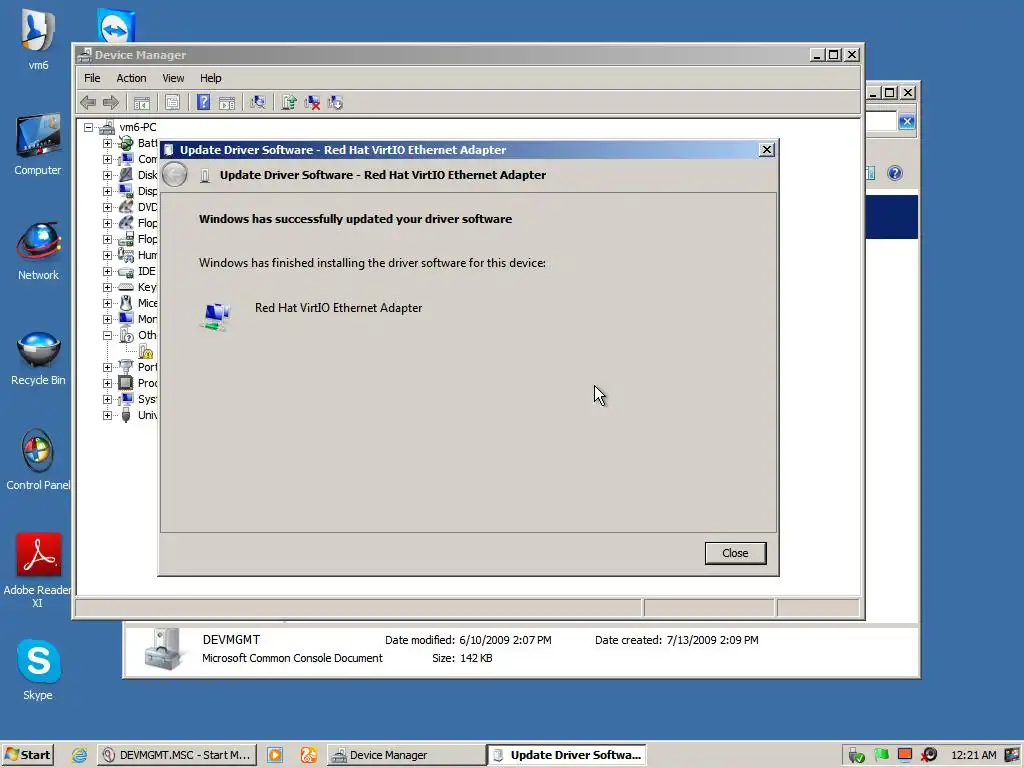
Task: Click 'Red Hat VirtIO Ethernet Adapter' device name text
Action: [x=338, y=308]
